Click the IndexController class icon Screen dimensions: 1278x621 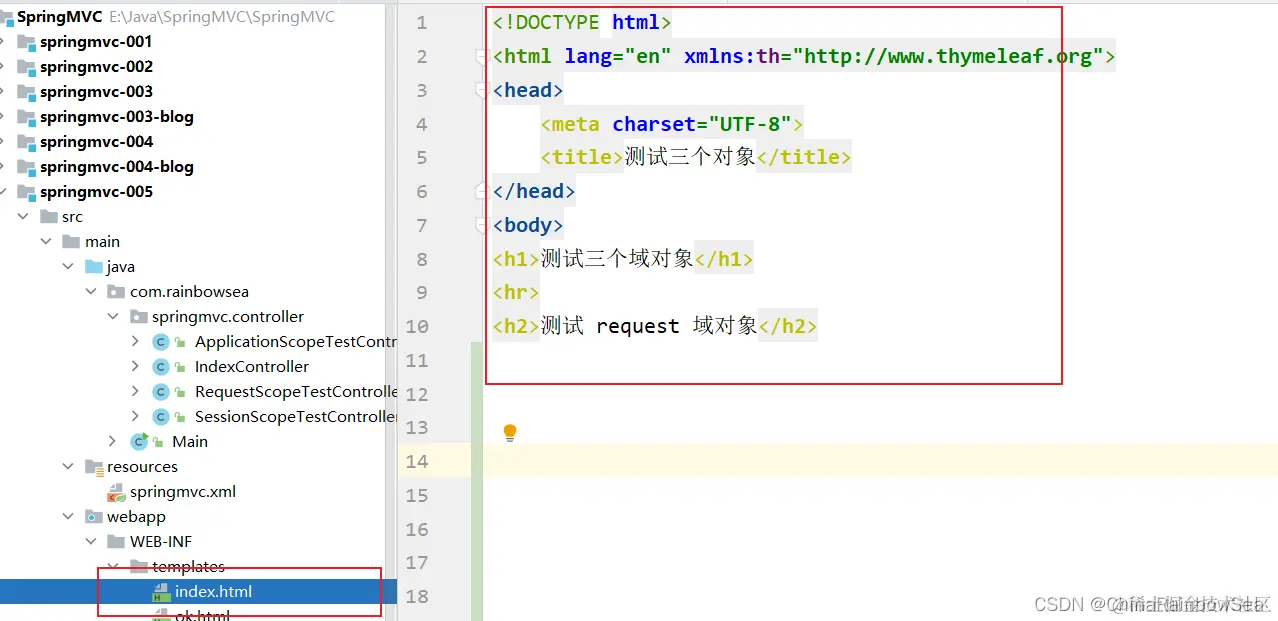click(160, 367)
